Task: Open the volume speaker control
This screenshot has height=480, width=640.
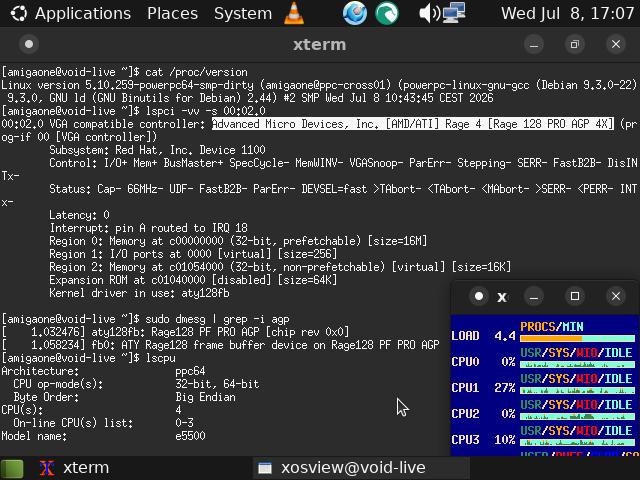Action: (429, 13)
